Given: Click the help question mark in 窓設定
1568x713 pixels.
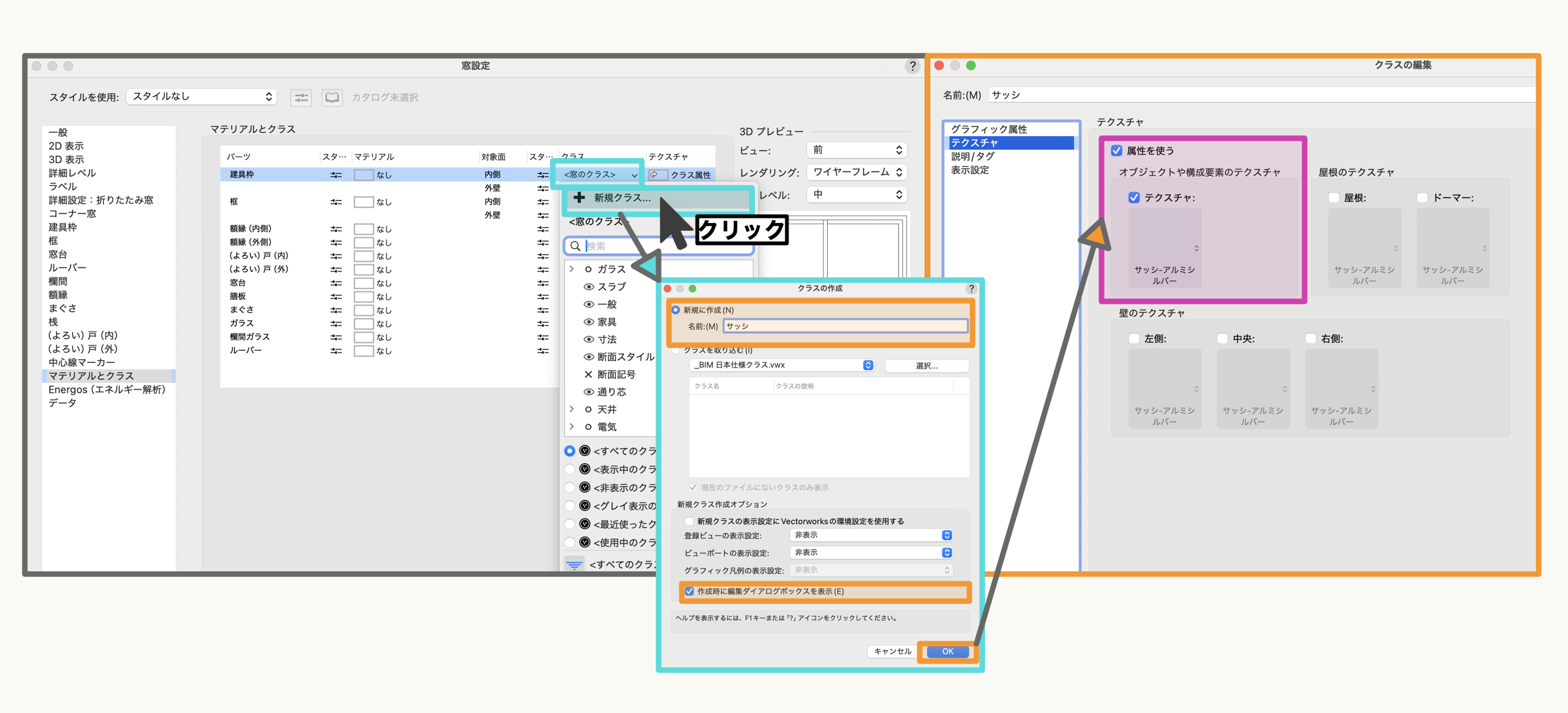Looking at the screenshot, I should pos(912,66).
